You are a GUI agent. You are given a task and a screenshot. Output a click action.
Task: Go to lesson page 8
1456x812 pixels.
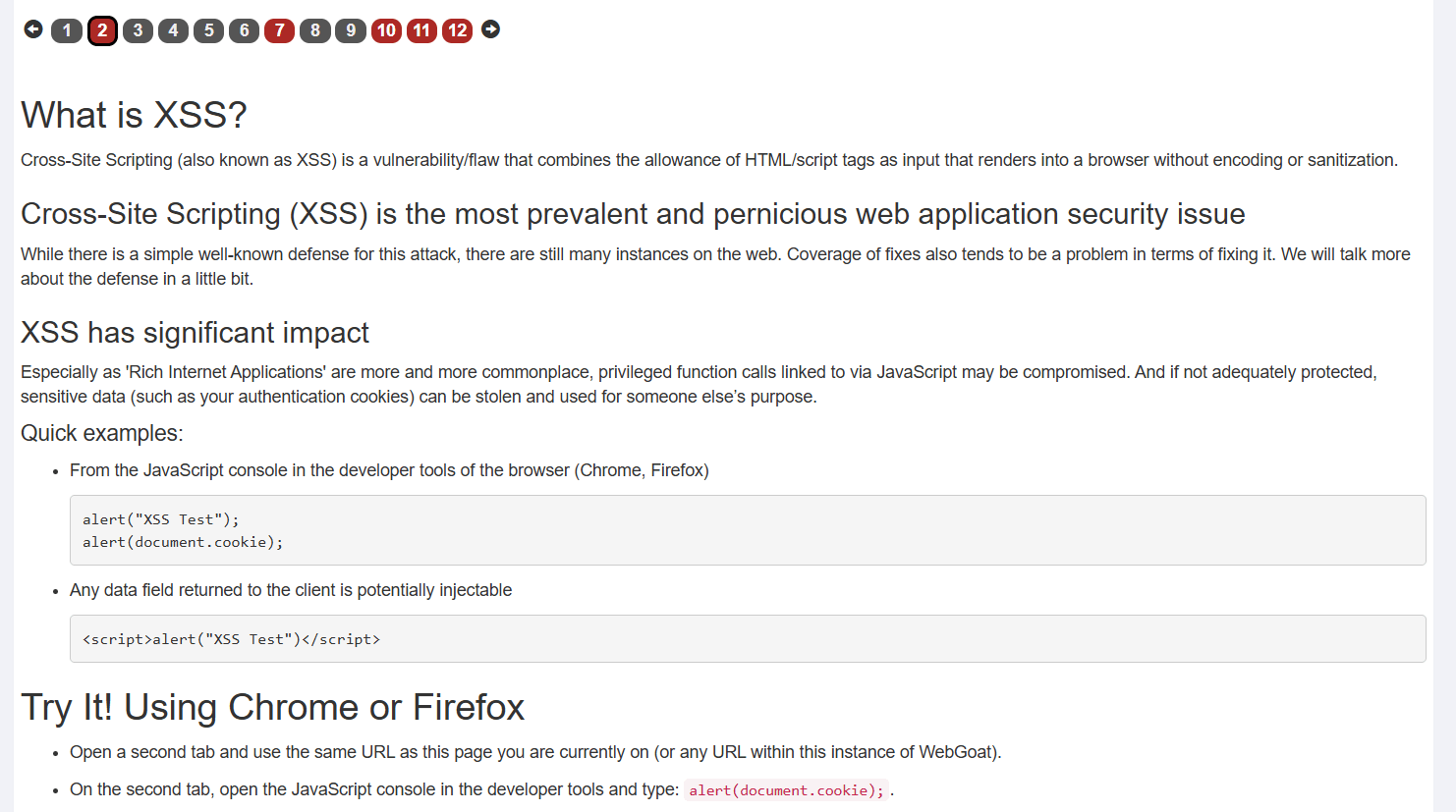click(314, 30)
